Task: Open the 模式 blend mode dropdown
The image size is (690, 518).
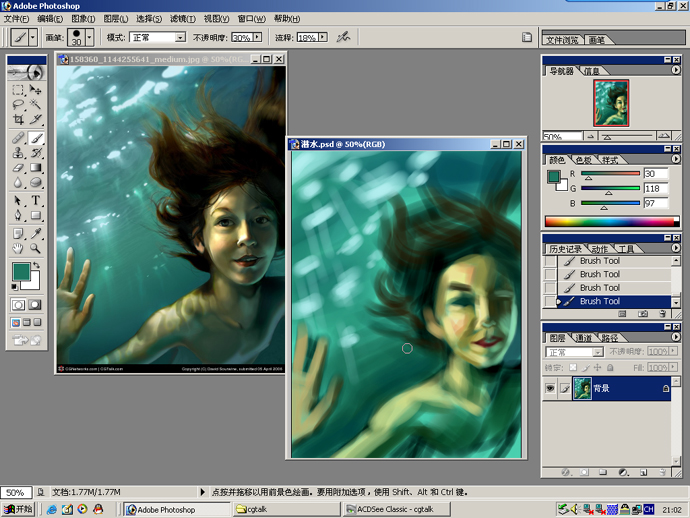Action: (180, 38)
